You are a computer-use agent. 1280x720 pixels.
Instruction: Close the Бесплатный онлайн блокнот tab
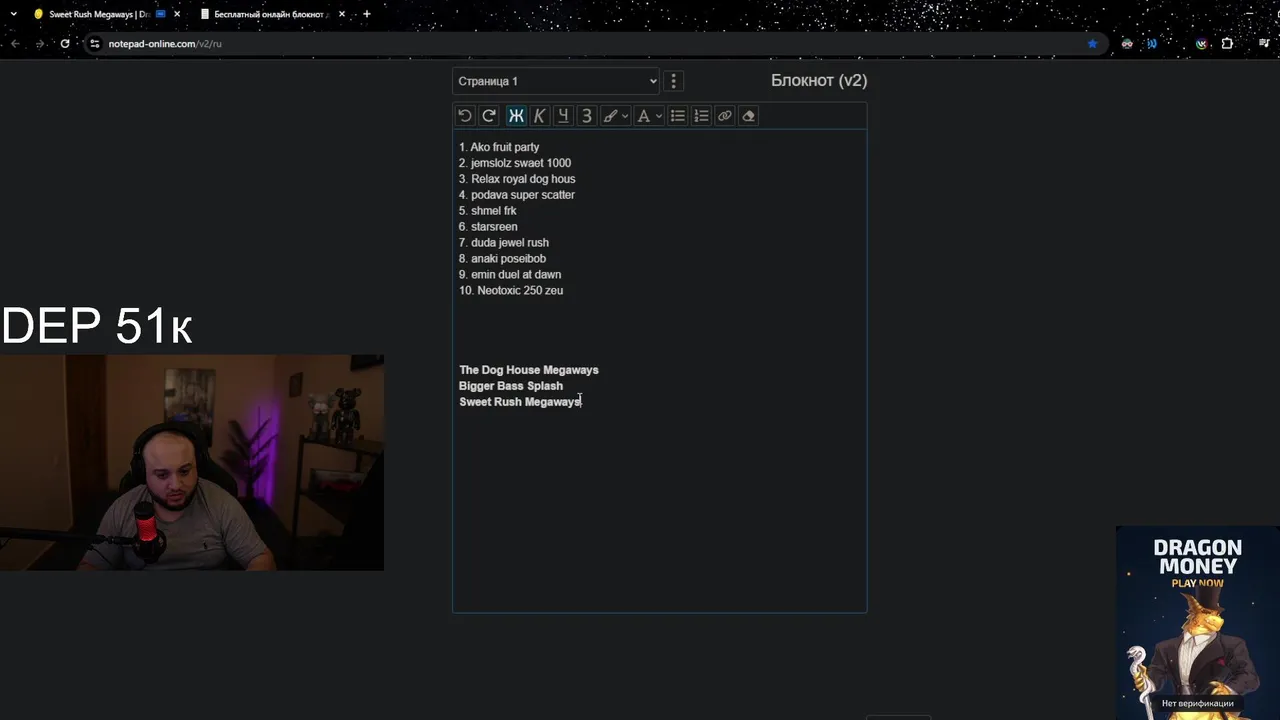342,14
